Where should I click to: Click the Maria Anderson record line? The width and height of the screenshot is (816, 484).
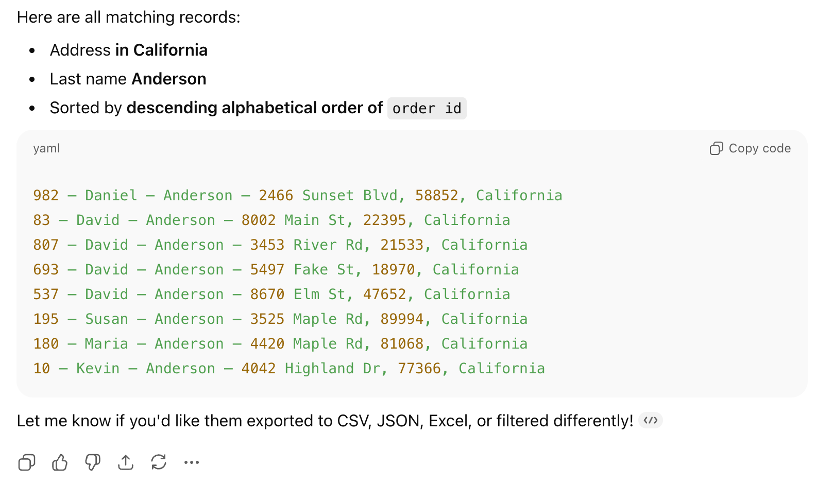pyautogui.click(x=280, y=344)
